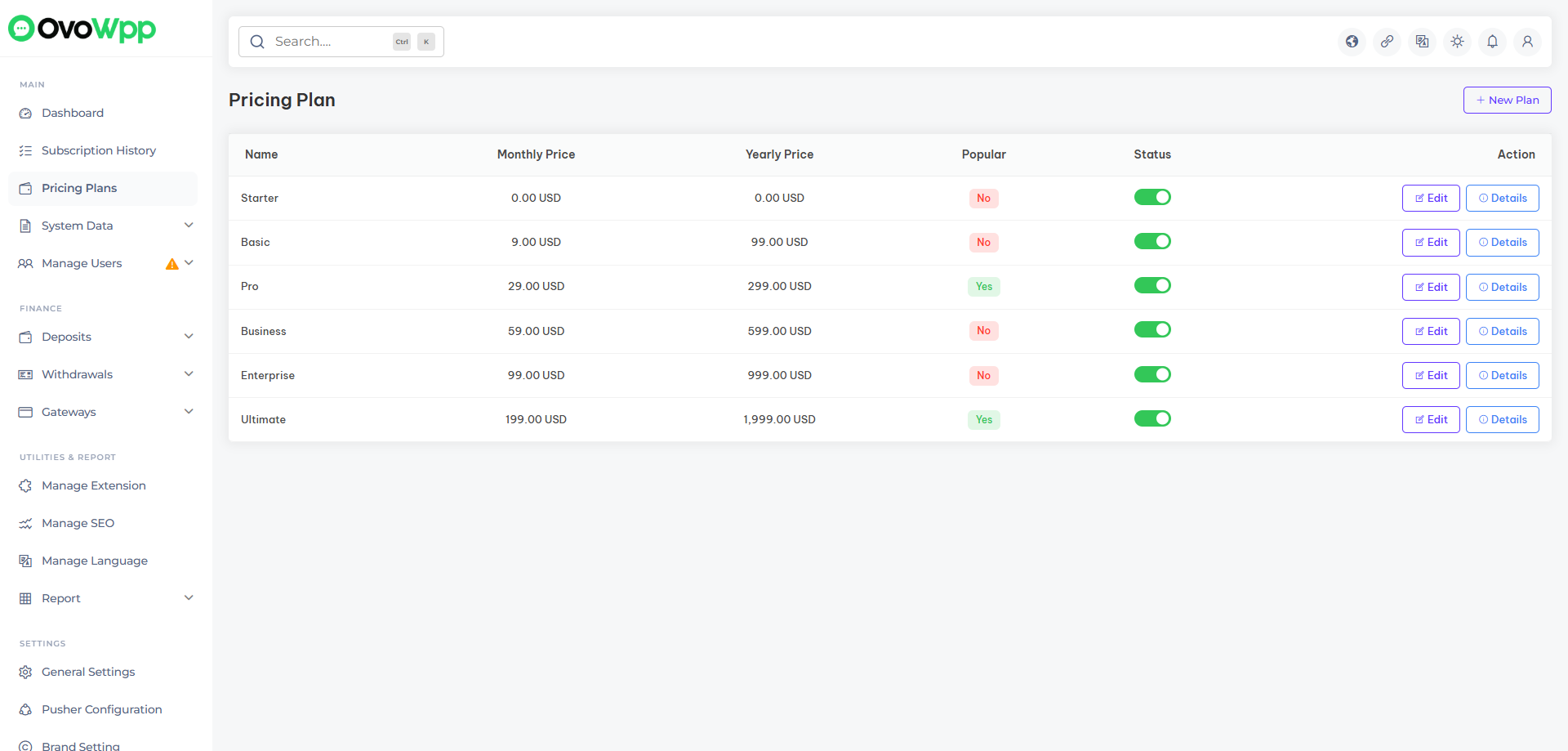Disable the Starter plan status toggle
This screenshot has height=751, width=1568.
pyautogui.click(x=1152, y=198)
